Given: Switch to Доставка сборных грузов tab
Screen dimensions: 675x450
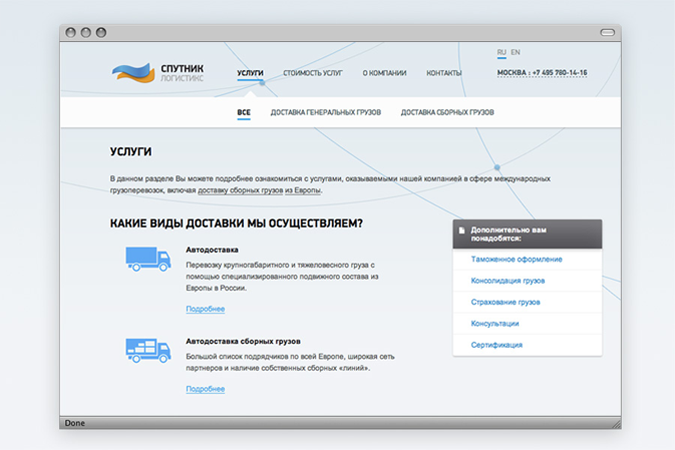Looking at the screenshot, I should tap(447, 113).
